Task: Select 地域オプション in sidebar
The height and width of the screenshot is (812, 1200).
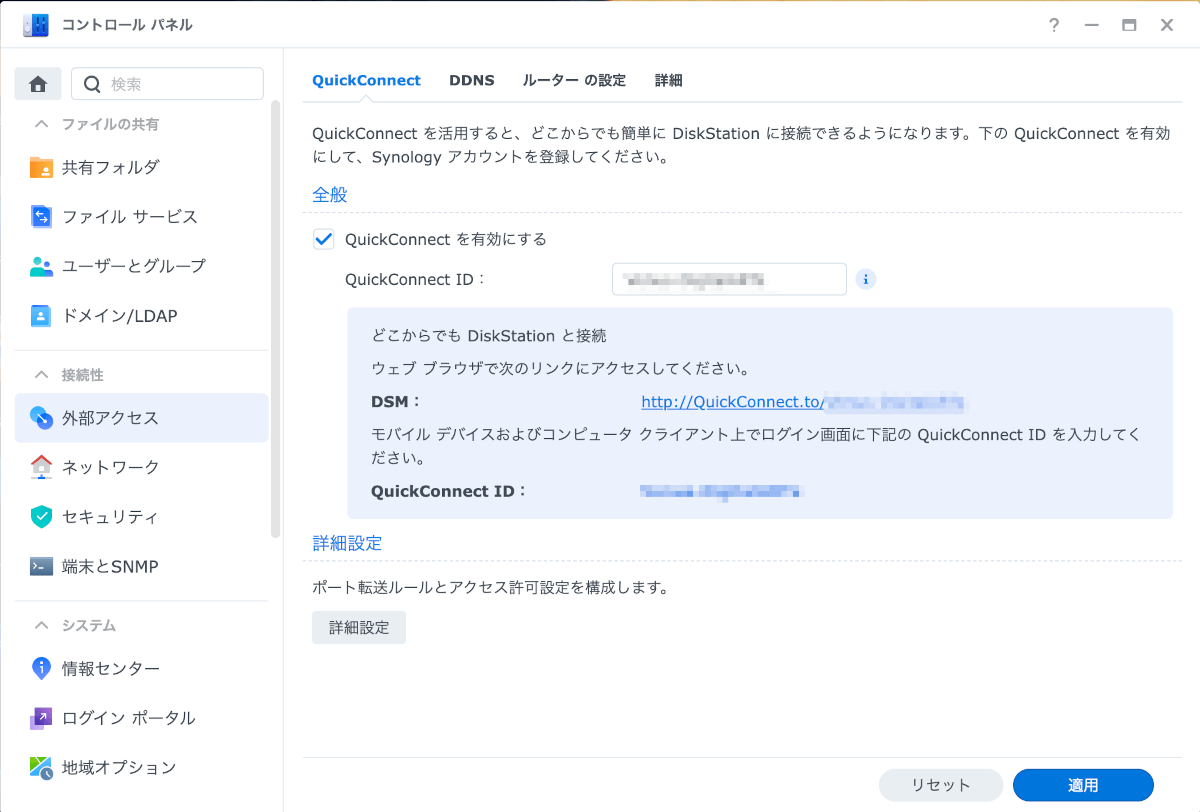Action: [x=141, y=768]
